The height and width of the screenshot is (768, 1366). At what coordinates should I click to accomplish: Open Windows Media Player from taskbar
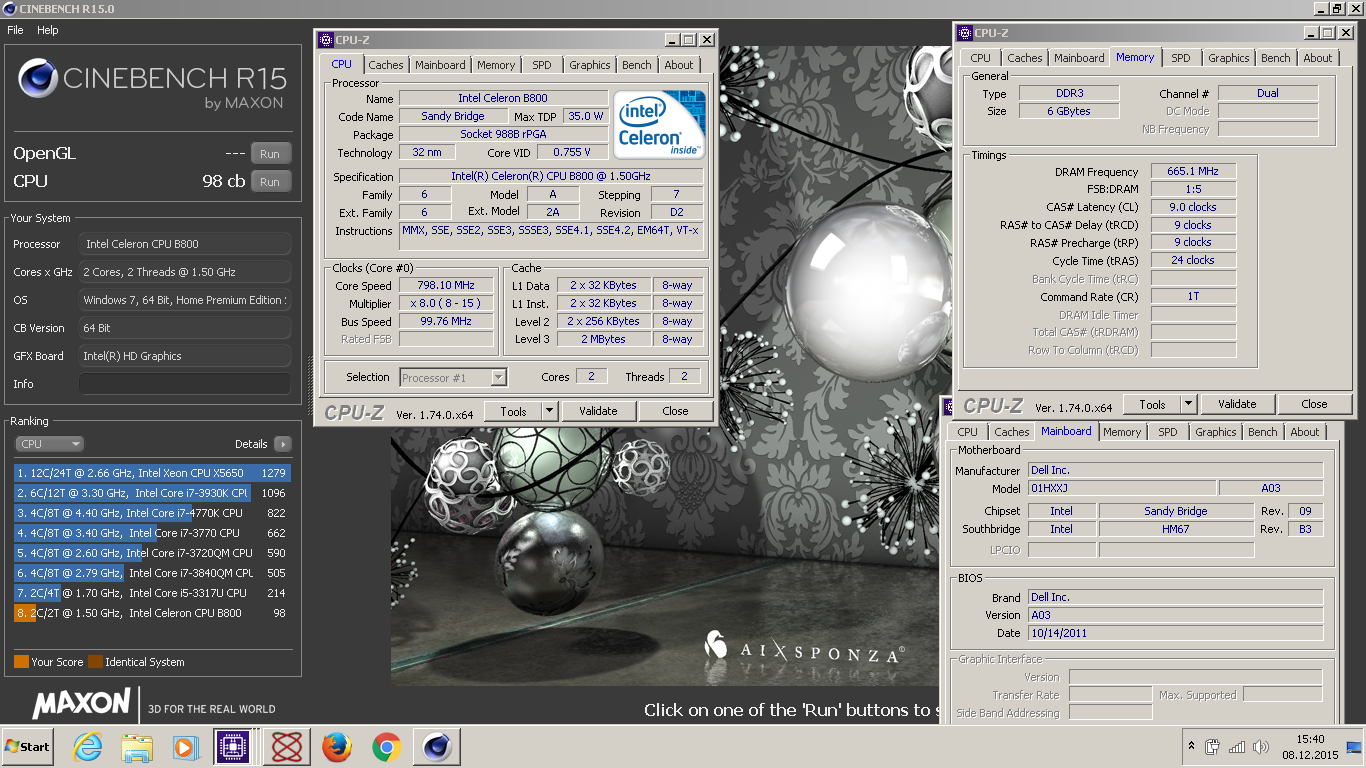[x=185, y=747]
